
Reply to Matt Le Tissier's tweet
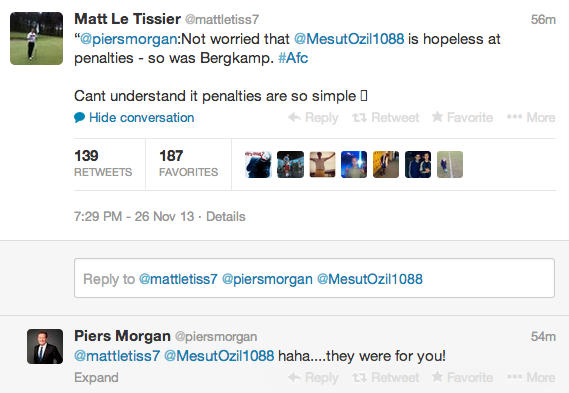point(314,118)
